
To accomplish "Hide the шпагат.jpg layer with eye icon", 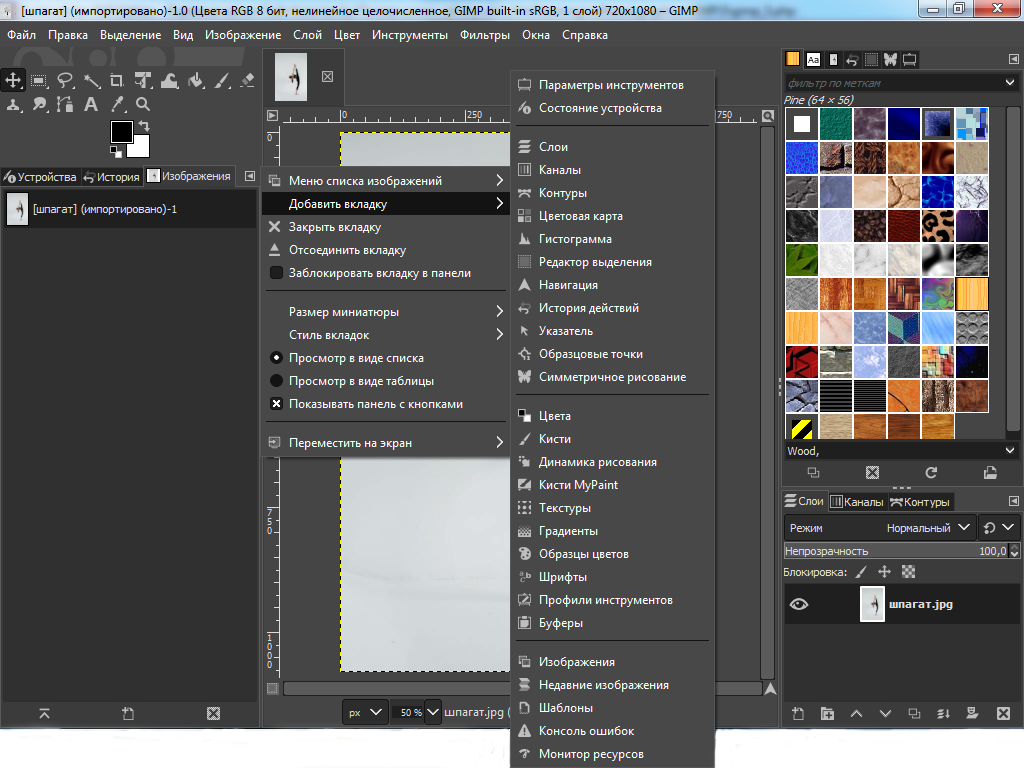I will tap(799, 604).
